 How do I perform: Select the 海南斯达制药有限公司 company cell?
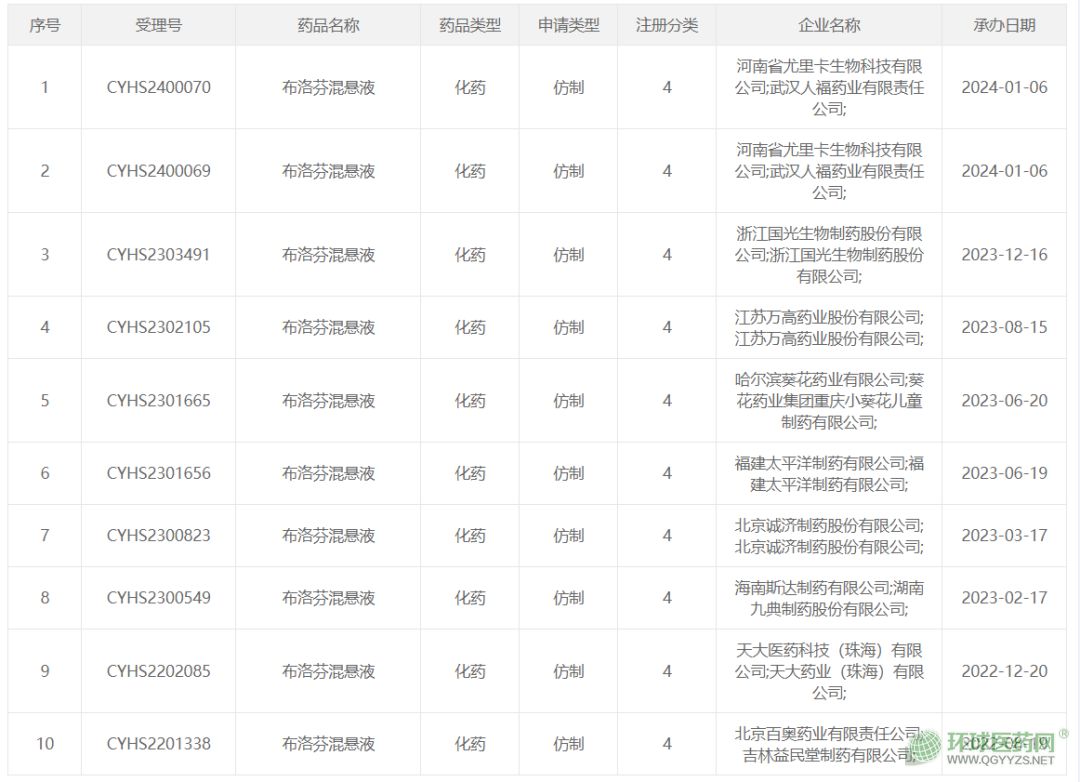[829, 598]
